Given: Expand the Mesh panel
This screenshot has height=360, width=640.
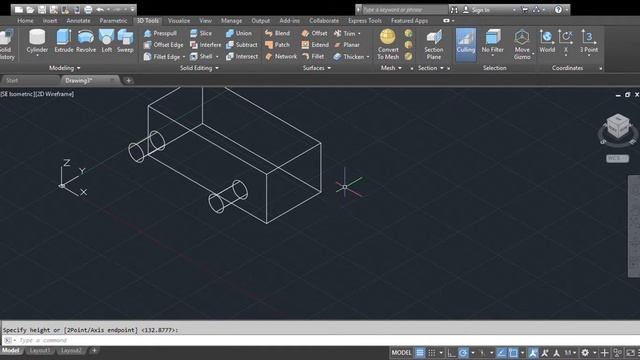Looking at the screenshot, I should [391, 68].
